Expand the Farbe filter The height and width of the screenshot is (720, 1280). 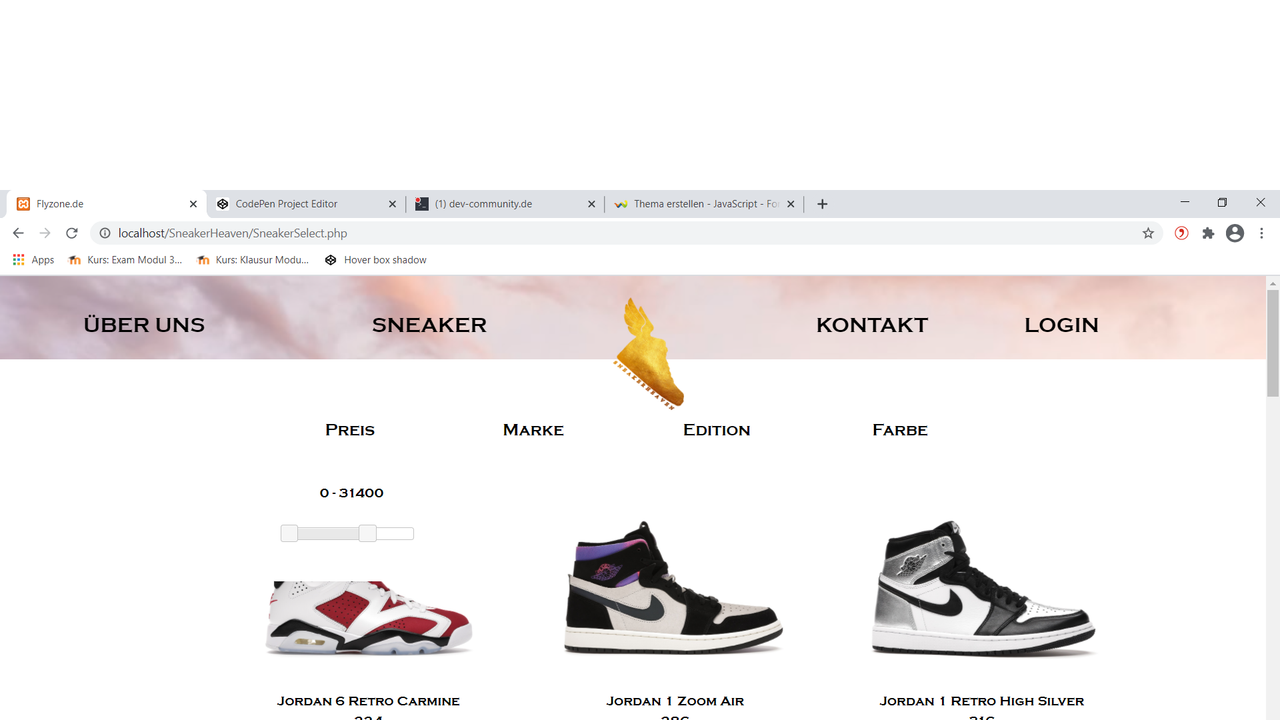900,430
